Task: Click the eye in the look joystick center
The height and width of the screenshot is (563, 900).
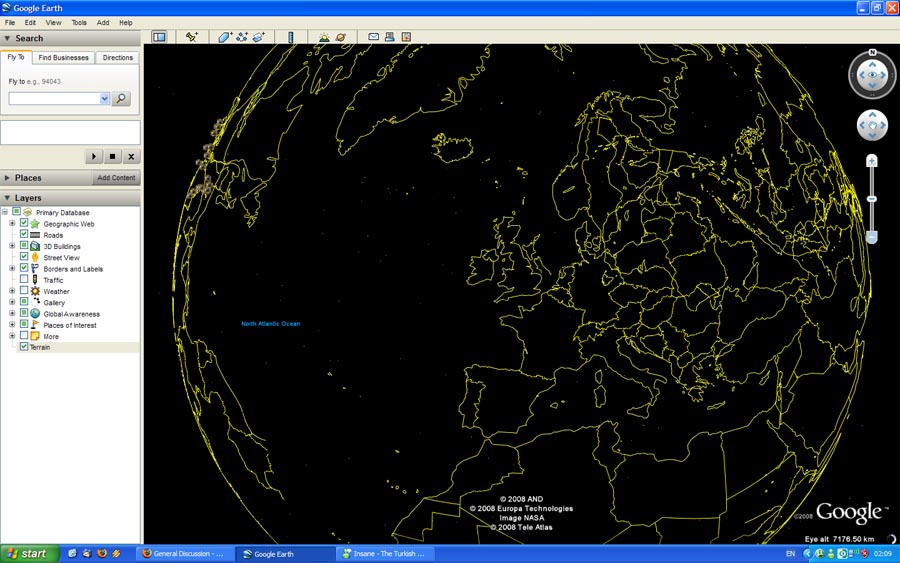Action: tap(872, 75)
